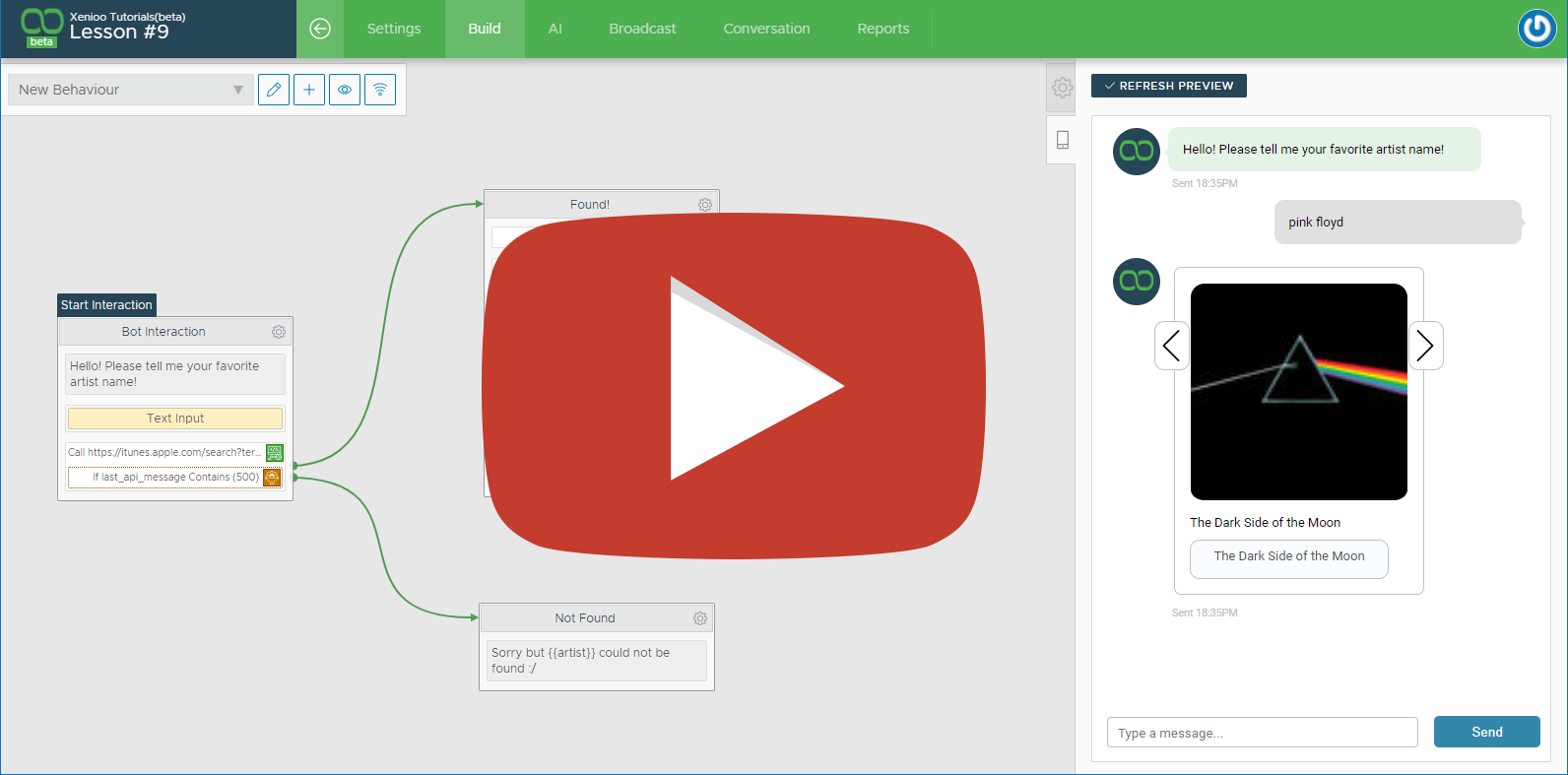The width and height of the screenshot is (1568, 775).
Task: Click the wifi broadcast icon
Action: tap(380, 90)
